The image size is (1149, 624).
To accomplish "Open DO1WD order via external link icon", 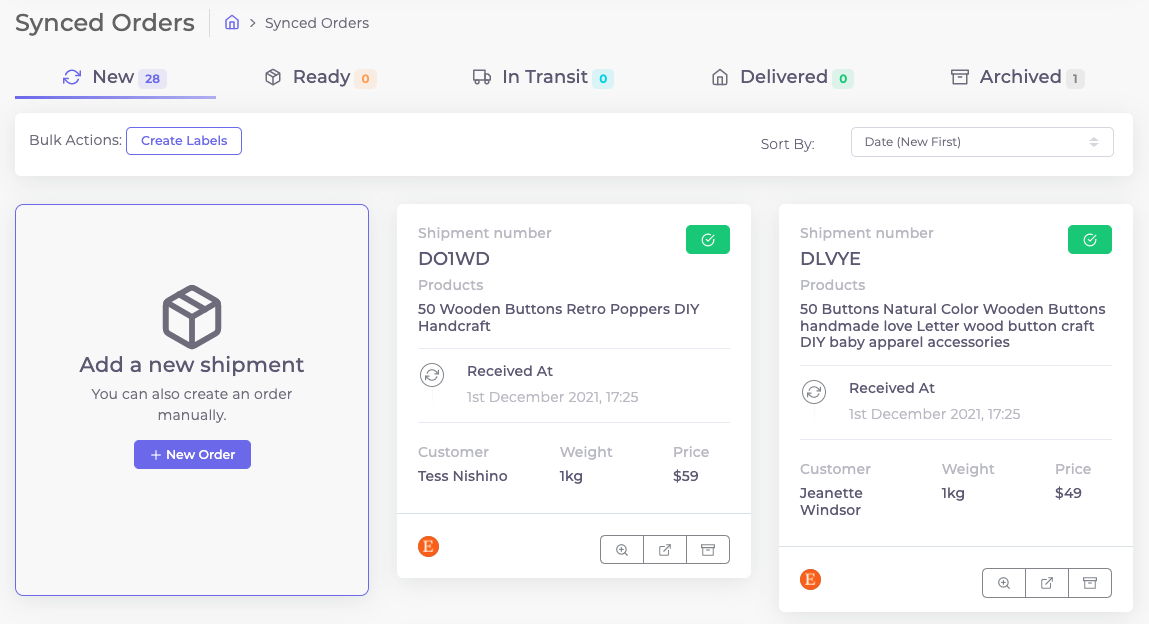I will coord(665,550).
